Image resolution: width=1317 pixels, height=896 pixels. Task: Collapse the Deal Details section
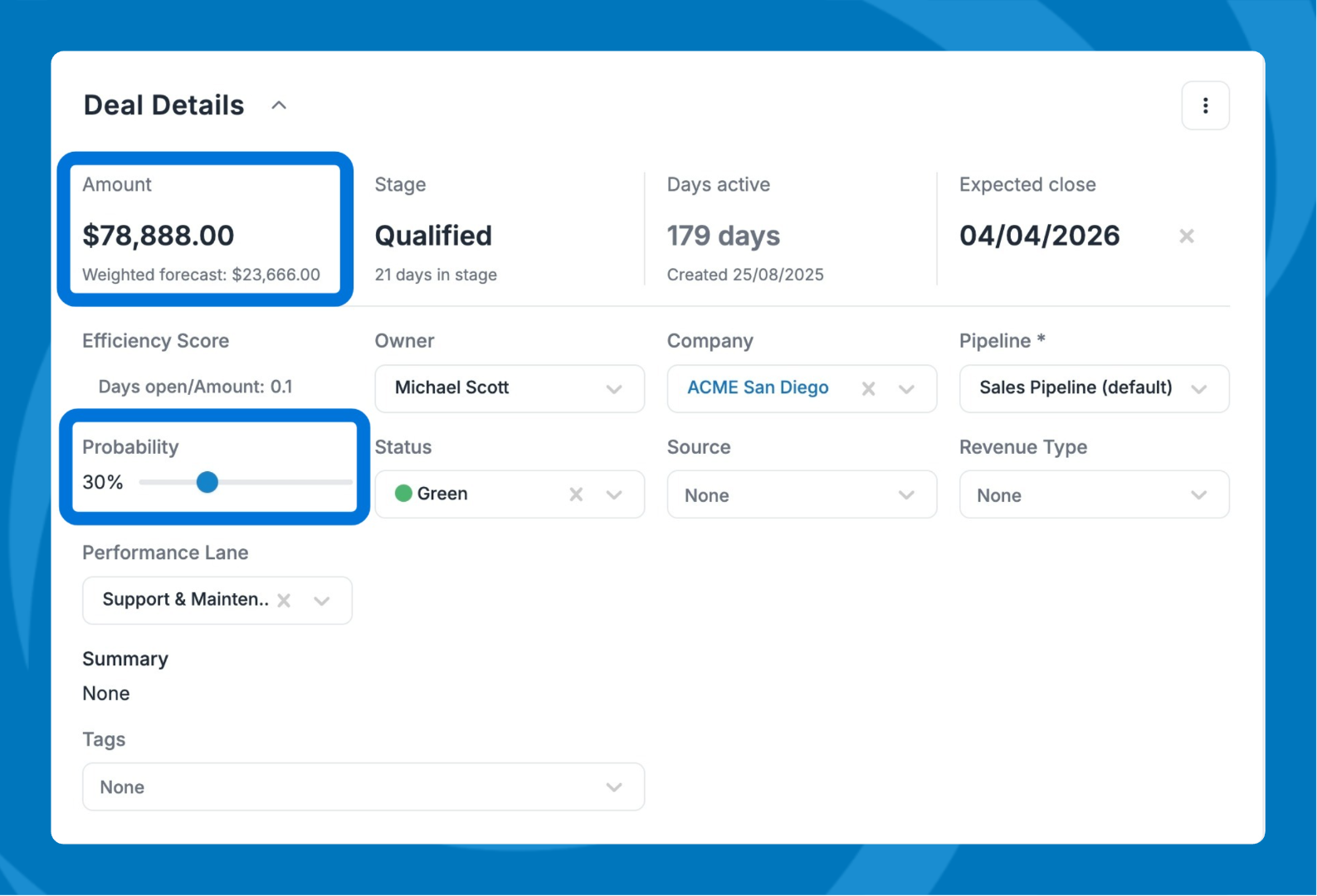(279, 105)
